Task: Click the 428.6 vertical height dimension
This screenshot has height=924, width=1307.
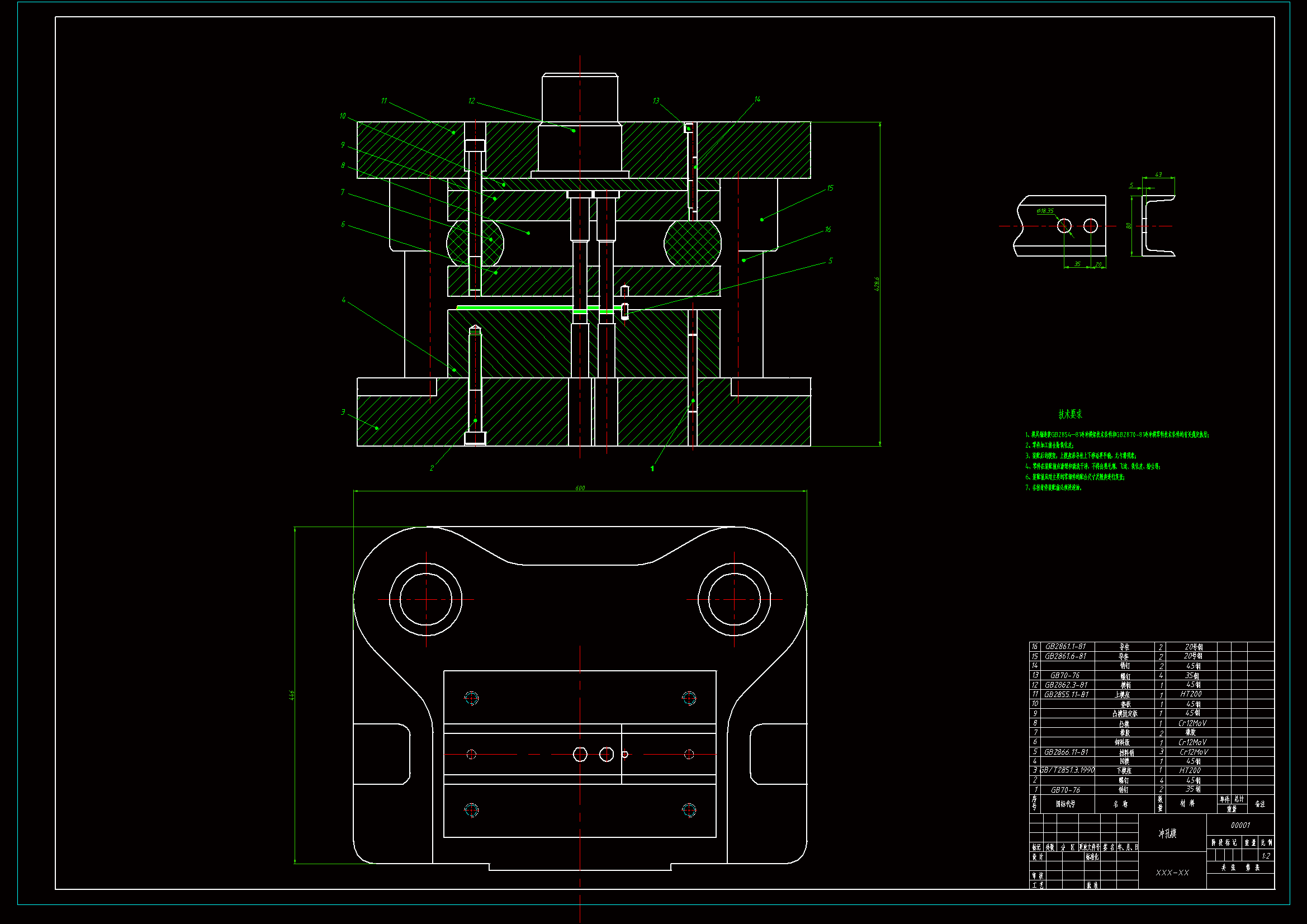Action: click(877, 284)
